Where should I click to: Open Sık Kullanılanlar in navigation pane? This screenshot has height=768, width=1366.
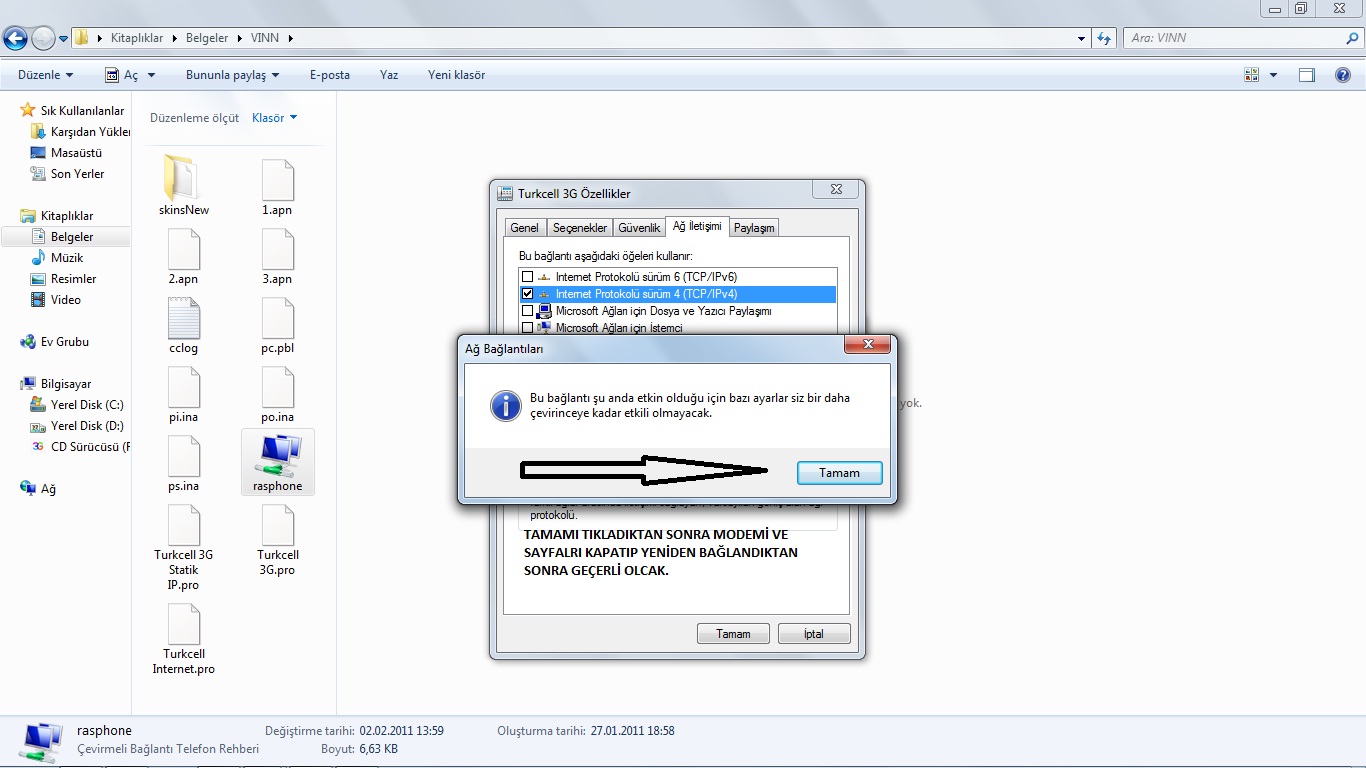click(x=82, y=111)
